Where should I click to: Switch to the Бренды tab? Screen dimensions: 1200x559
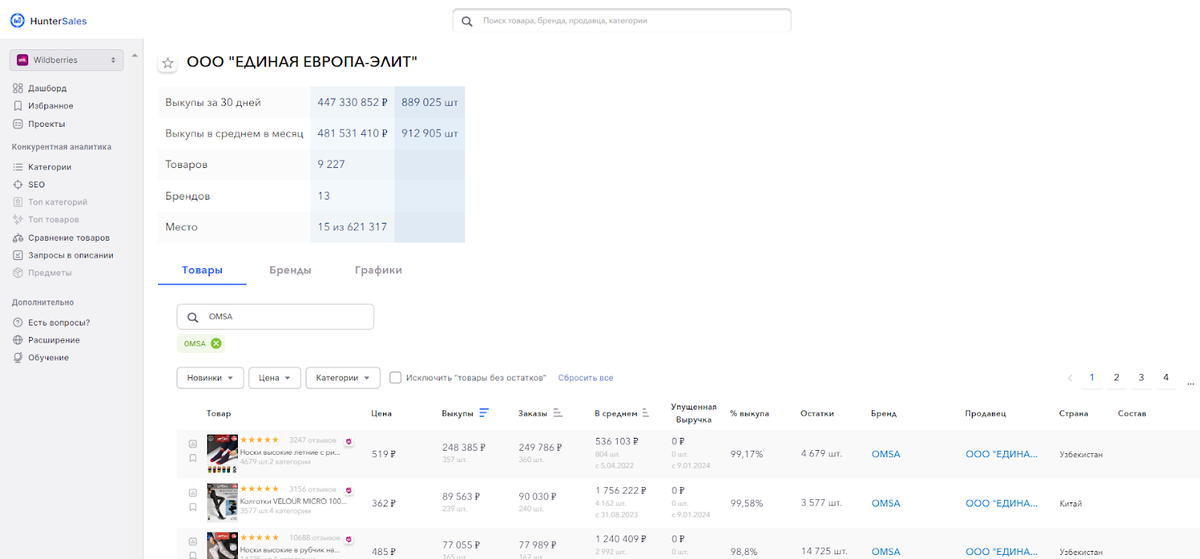pyautogui.click(x=290, y=270)
